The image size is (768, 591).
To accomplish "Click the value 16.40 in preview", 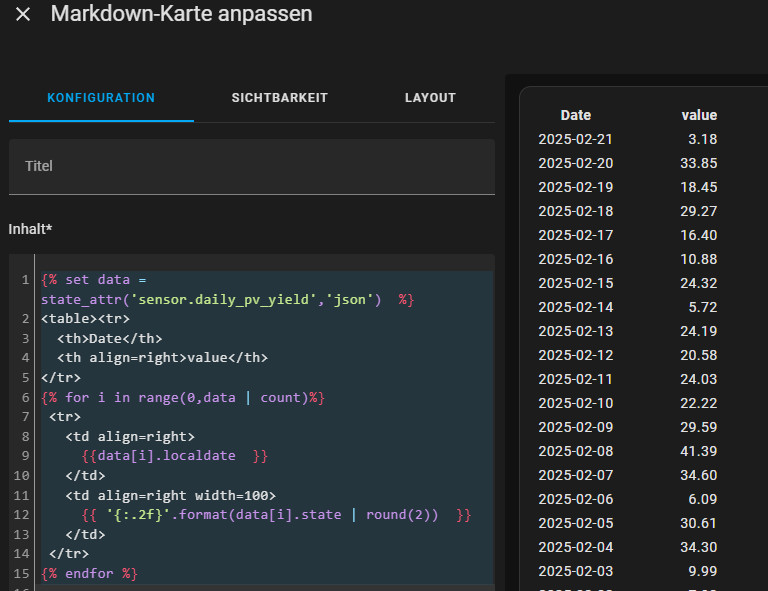I will [x=699, y=235].
